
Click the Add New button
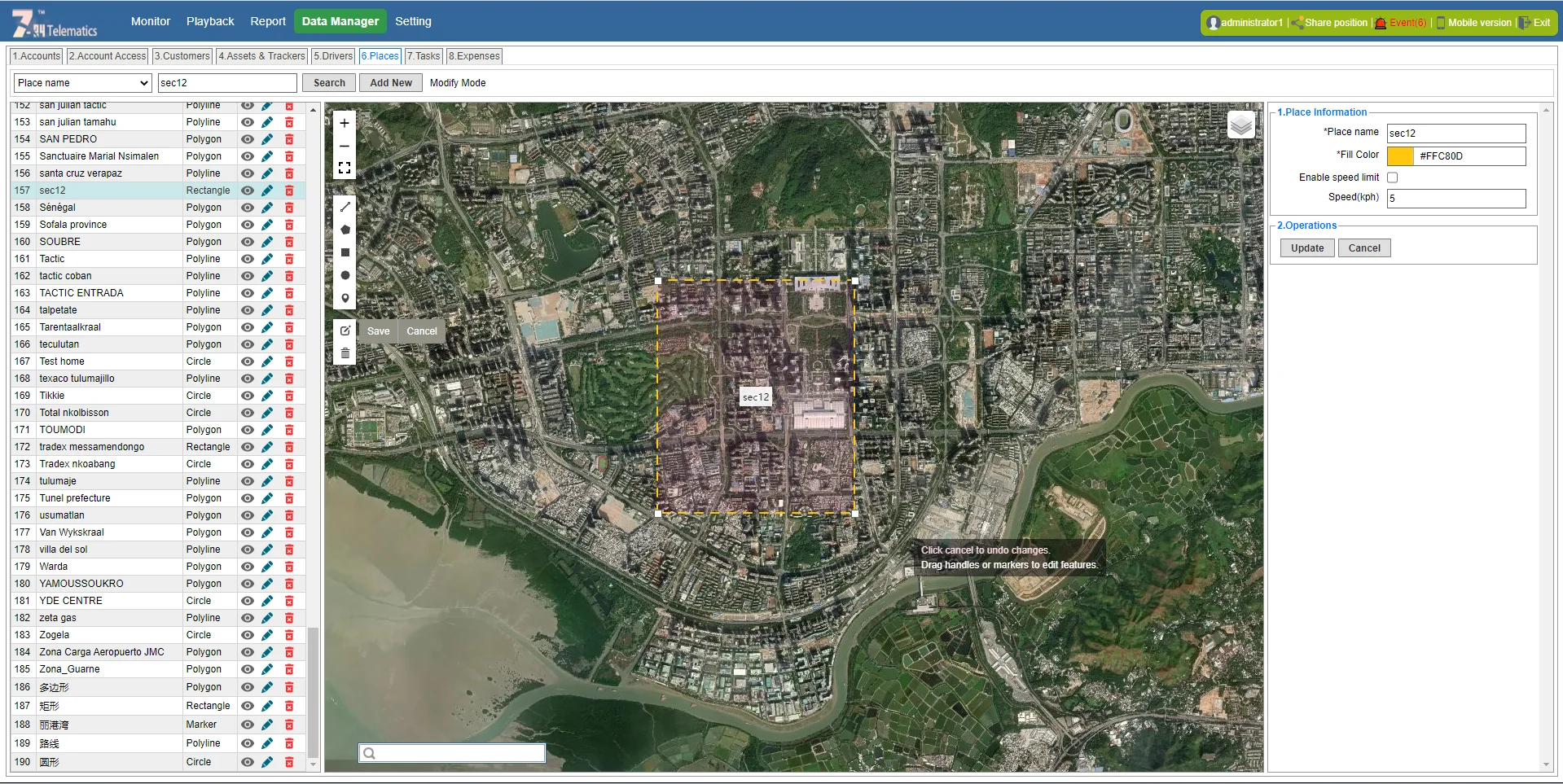pyautogui.click(x=391, y=83)
